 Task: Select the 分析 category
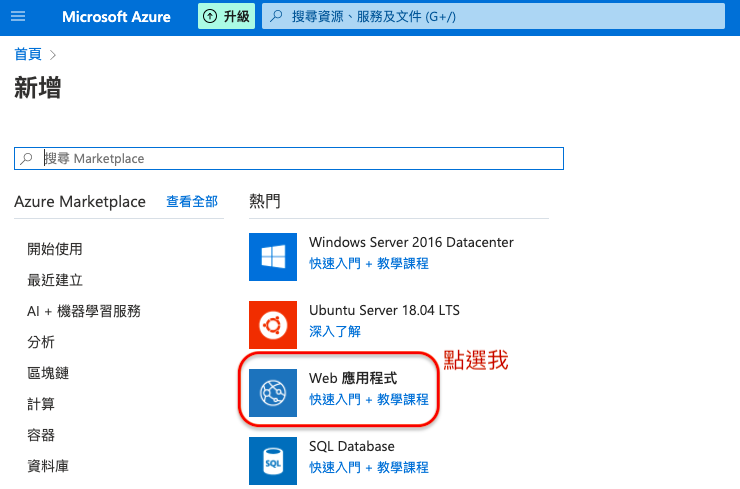point(41,342)
